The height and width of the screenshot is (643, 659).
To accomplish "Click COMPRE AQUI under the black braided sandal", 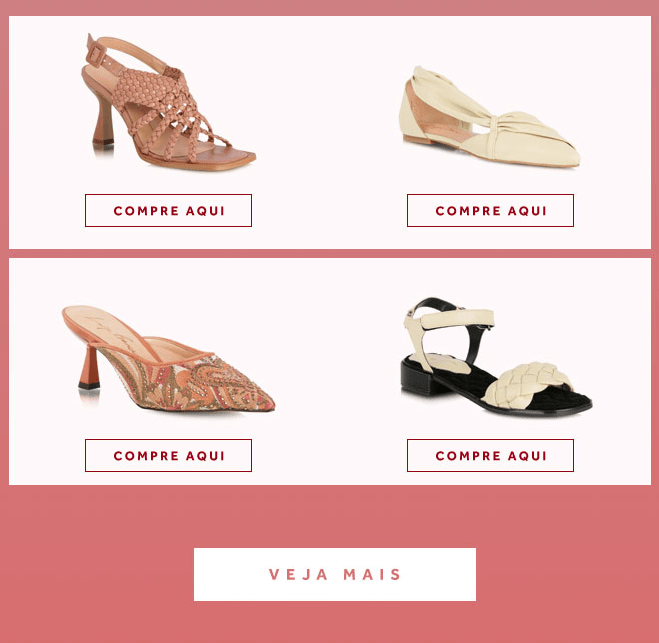I will pos(490,456).
